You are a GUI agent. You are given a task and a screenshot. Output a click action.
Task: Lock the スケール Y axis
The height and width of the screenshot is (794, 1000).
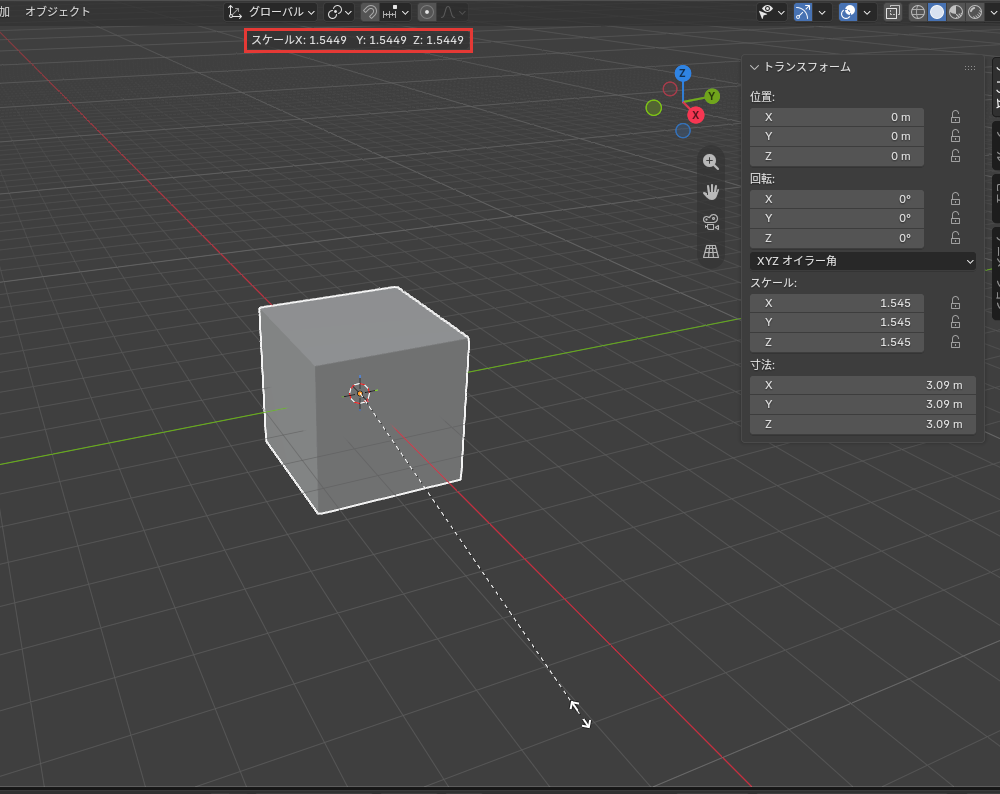pos(955,322)
